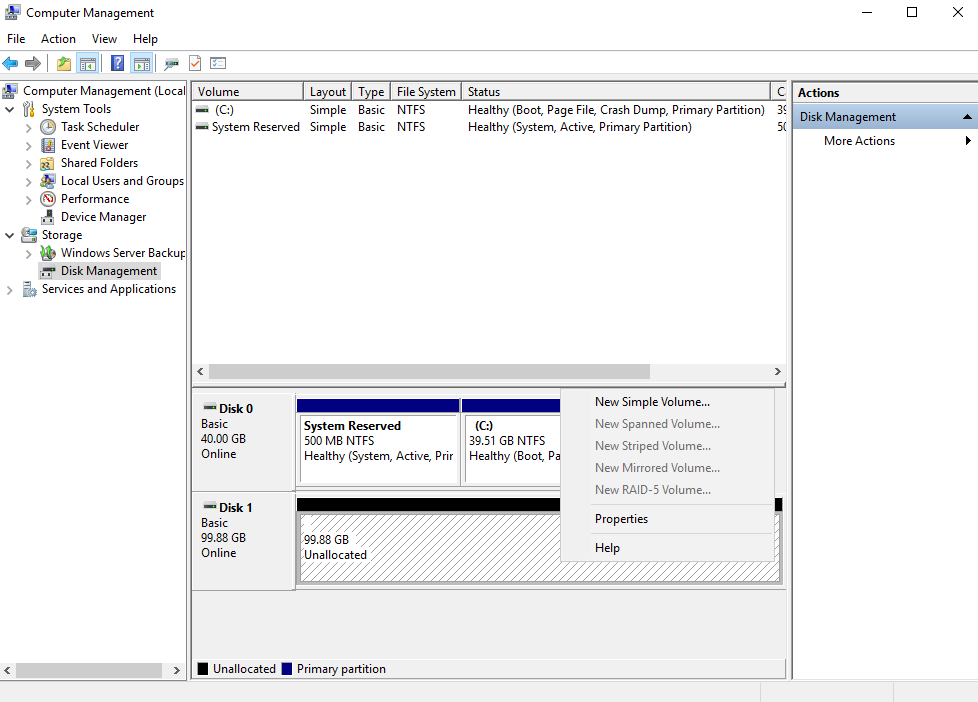
Task: Expand the Performance node
Action: (x=28, y=200)
